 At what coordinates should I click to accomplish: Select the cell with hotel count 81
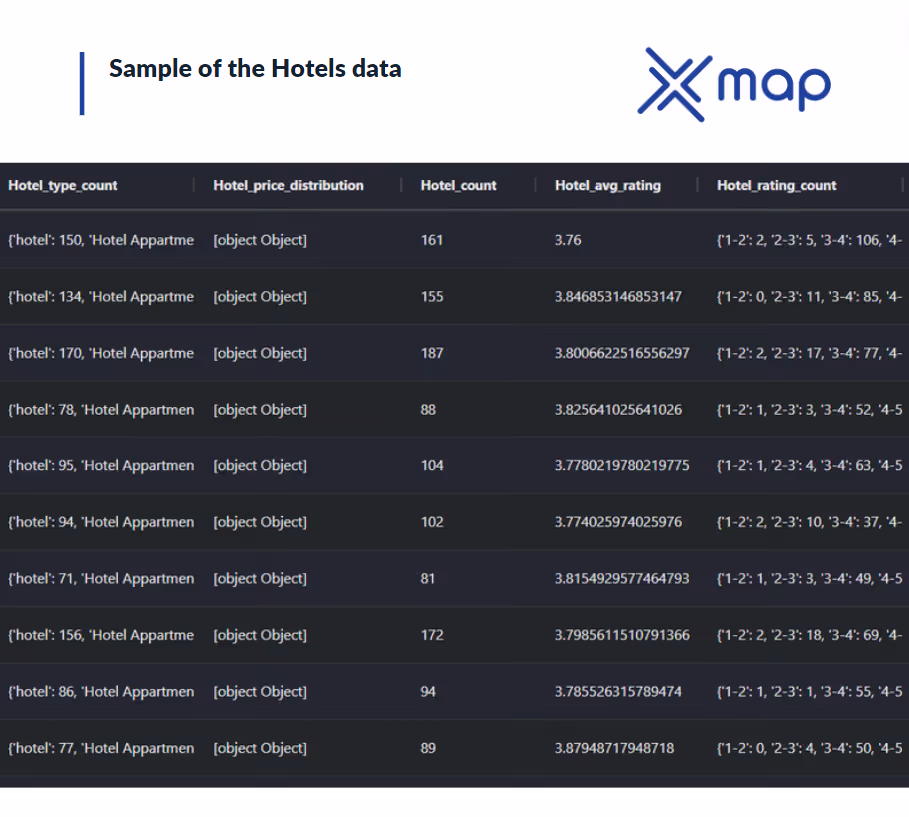coord(427,579)
